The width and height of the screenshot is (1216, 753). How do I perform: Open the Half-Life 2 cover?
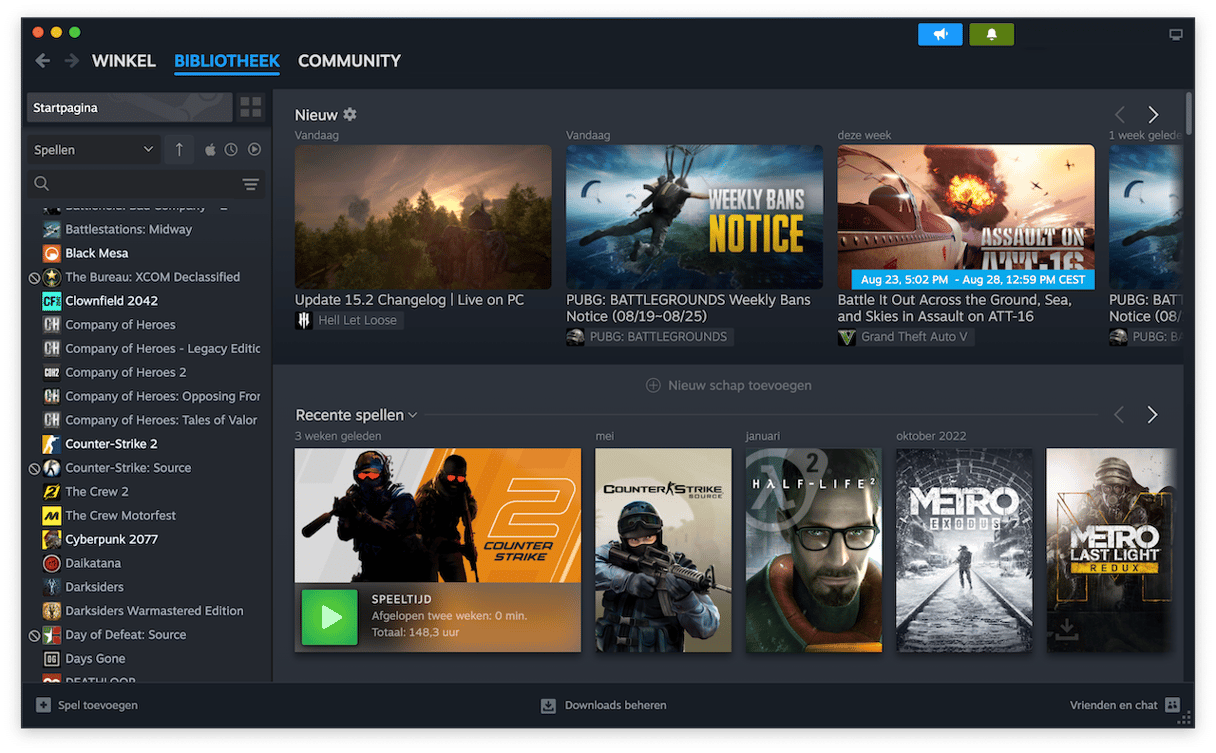click(x=814, y=550)
